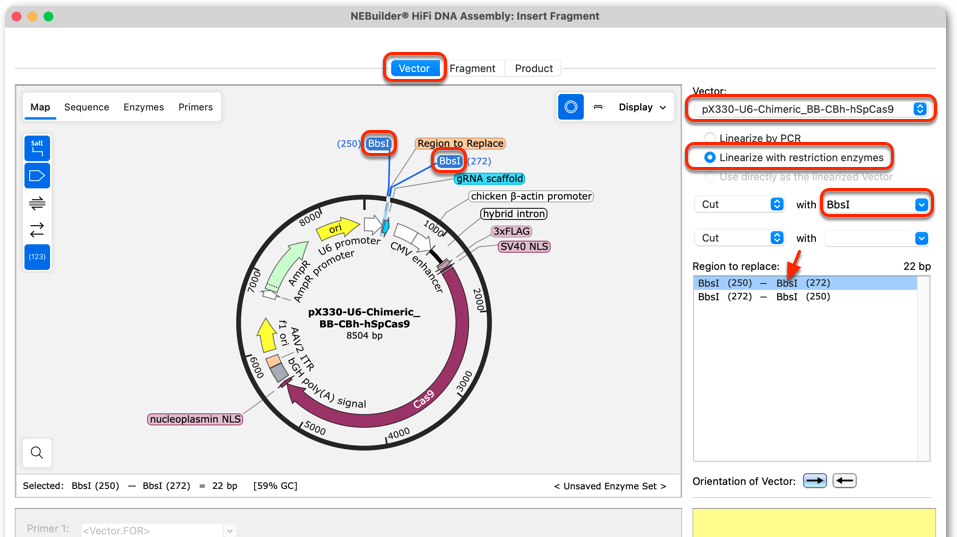Toggle the show translations double-arrow icon
957x537 pixels.
[x=37, y=229]
